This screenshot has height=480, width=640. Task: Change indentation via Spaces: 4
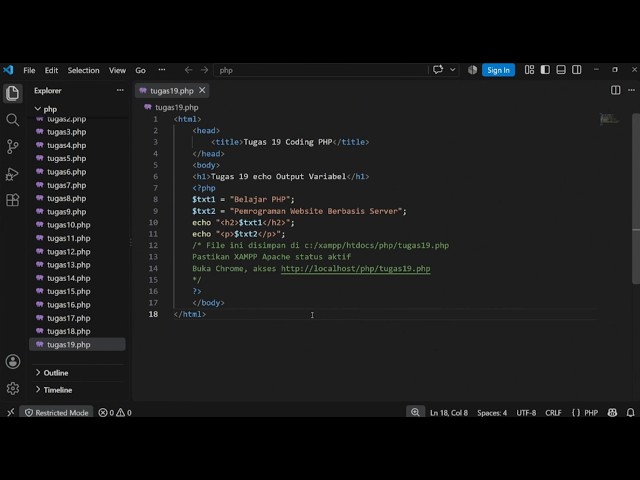(492, 413)
